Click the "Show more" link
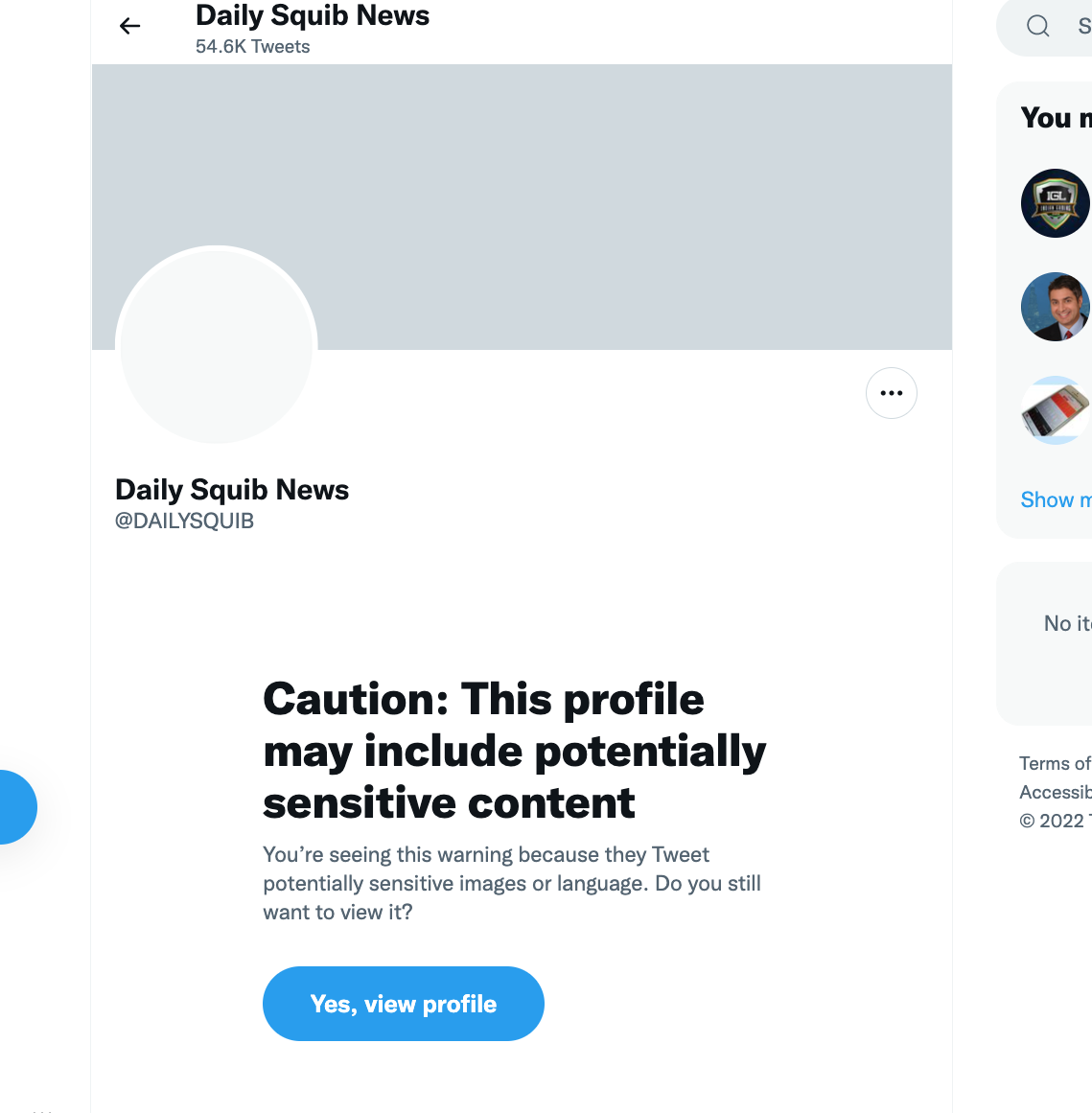 [x=1055, y=500]
